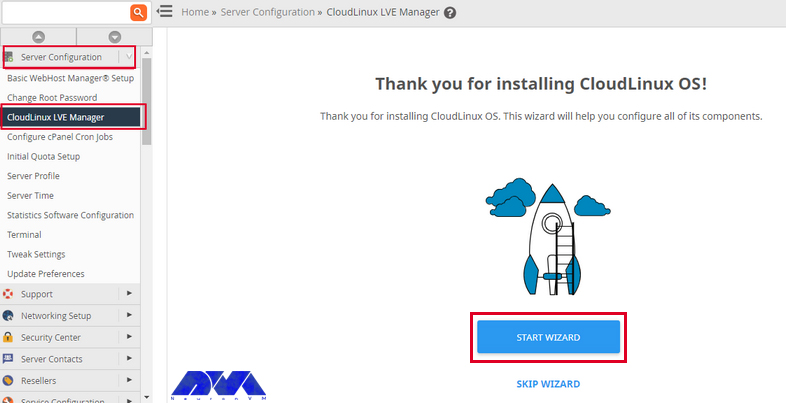The image size is (786, 403).
Task: Expand the Support section arrow
Action: pyautogui.click(x=129, y=294)
